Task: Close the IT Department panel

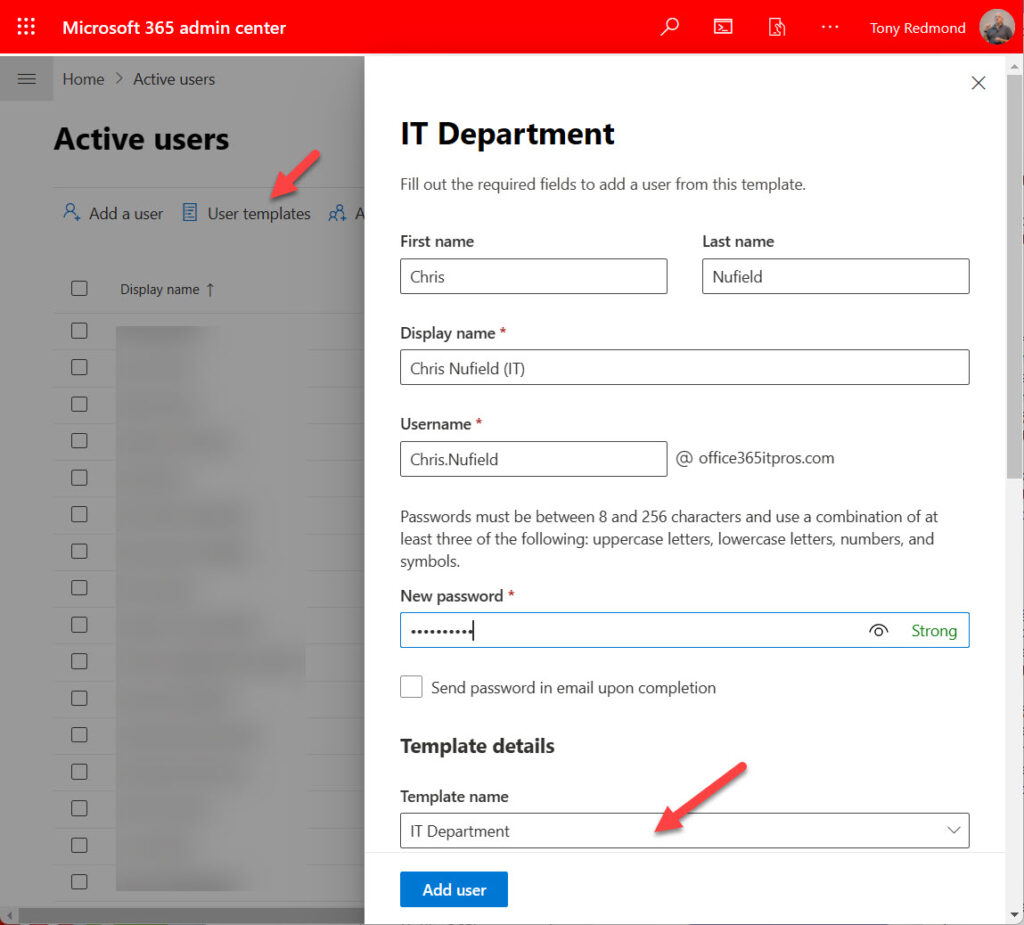Action: [x=978, y=83]
